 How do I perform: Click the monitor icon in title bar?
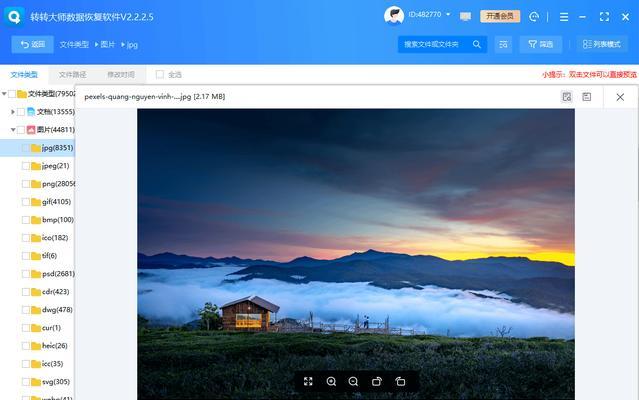coord(465,16)
